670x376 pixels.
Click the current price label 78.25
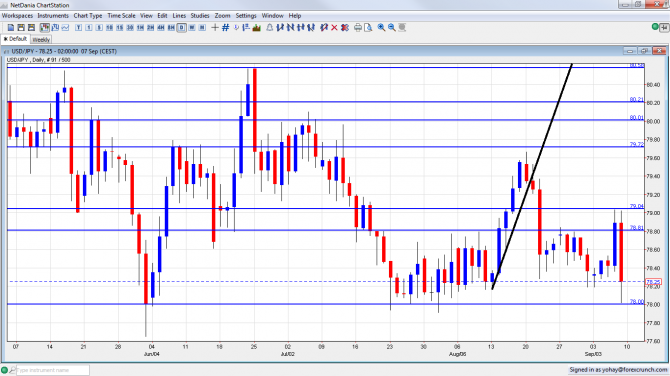coord(653,282)
